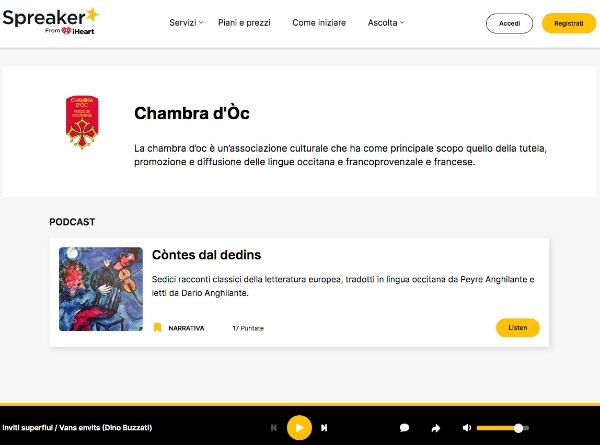Click the PODCAST section heading
600x445 pixels.
pos(72,222)
